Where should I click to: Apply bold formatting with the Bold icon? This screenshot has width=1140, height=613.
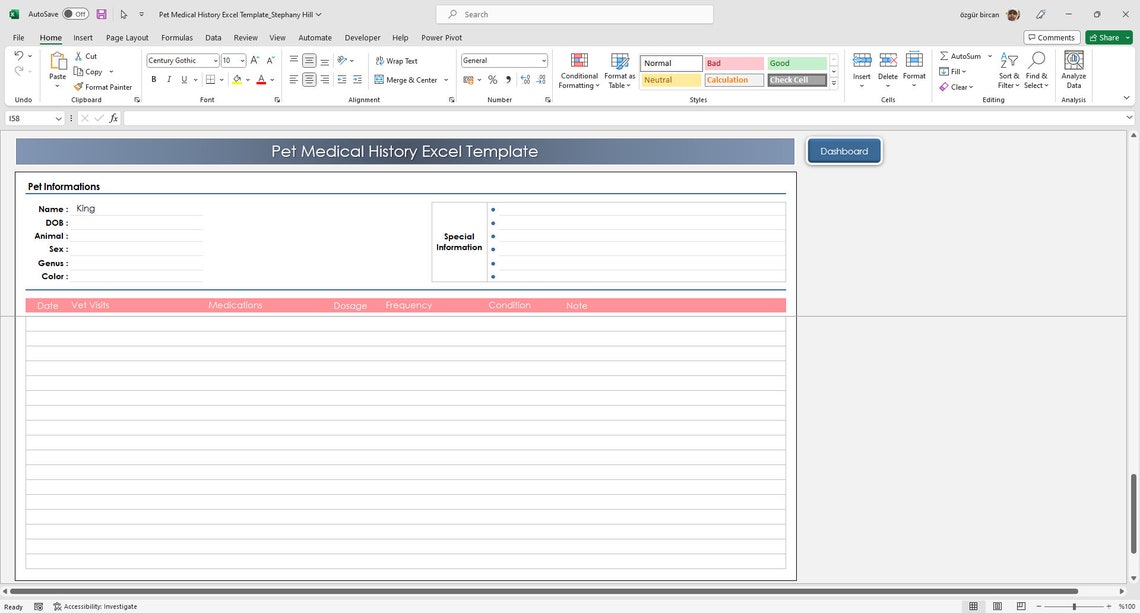pyautogui.click(x=154, y=79)
